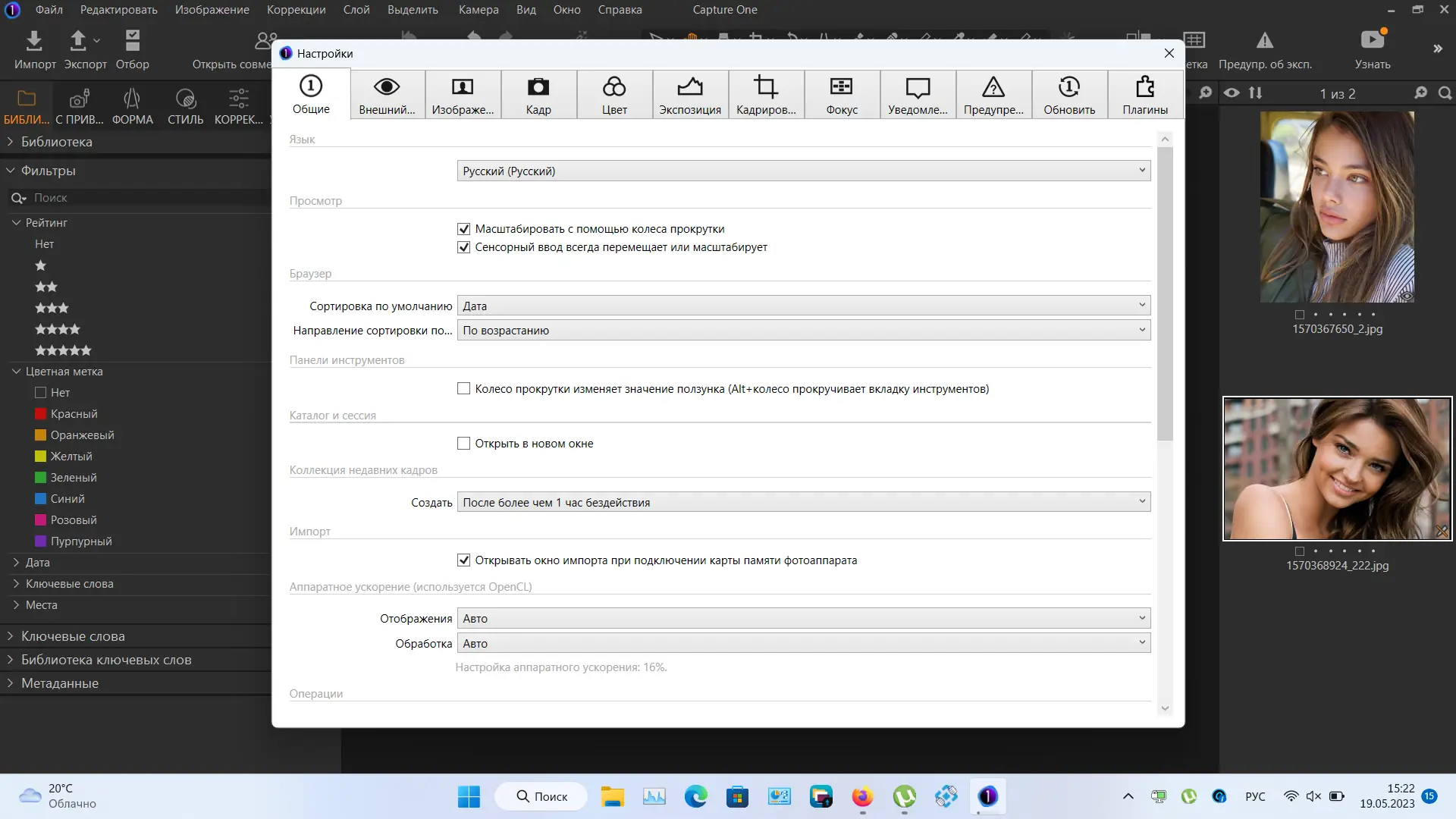Enable 'Открыть в новом окне' checkbox
This screenshot has width=1456, height=819.
[x=464, y=444]
